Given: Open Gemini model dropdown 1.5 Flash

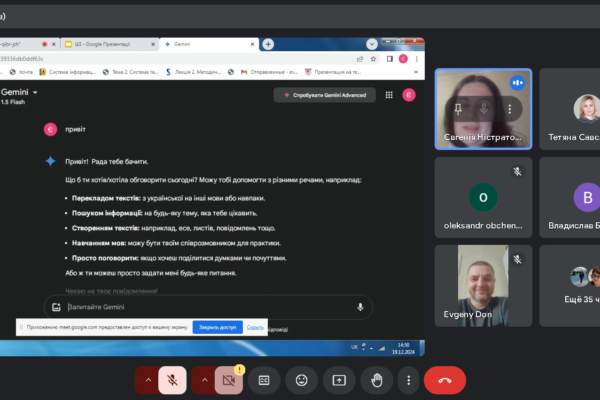Looking at the screenshot, I should tap(18, 96).
